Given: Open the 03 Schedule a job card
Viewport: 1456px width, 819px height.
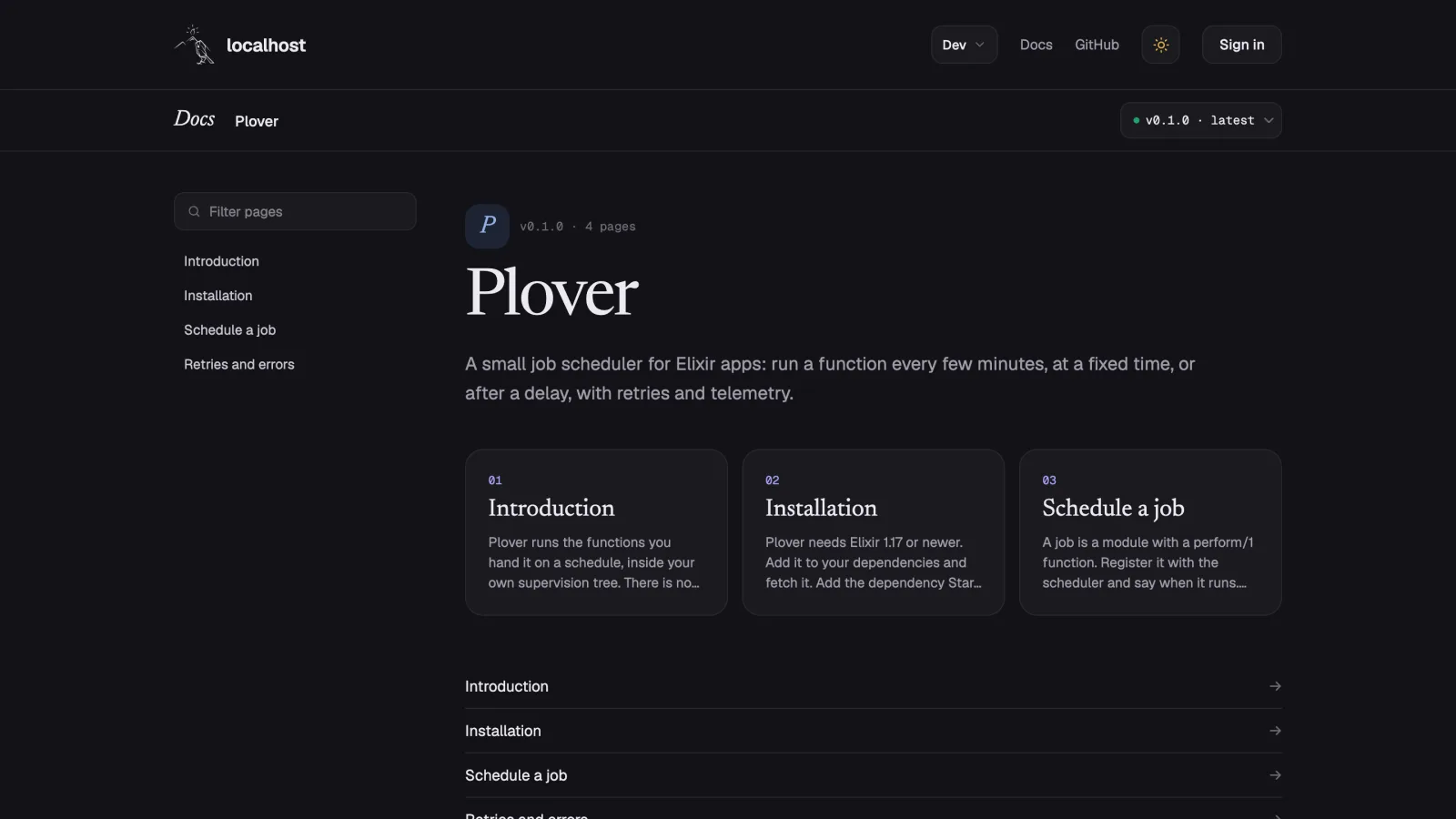Looking at the screenshot, I should [1150, 532].
